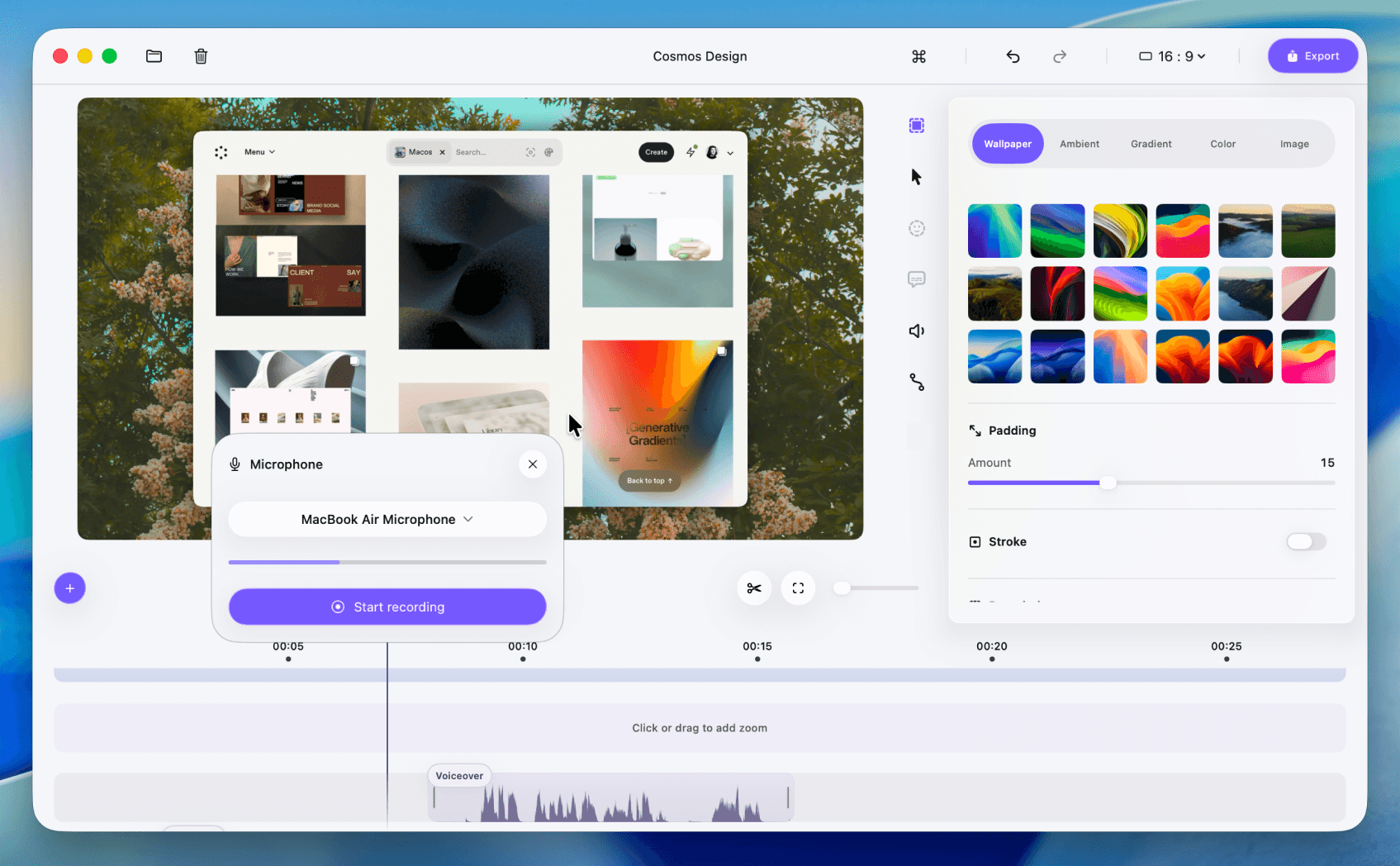Open the MacBook Air Microphone dropdown
This screenshot has height=866, width=1400.
point(387,519)
